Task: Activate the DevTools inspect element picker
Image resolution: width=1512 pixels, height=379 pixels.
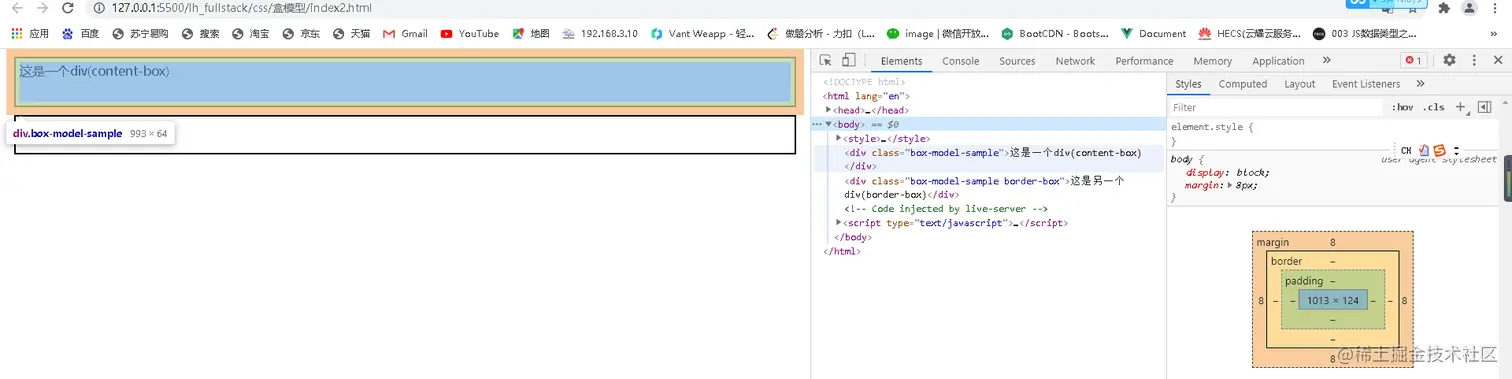Action: click(x=826, y=61)
